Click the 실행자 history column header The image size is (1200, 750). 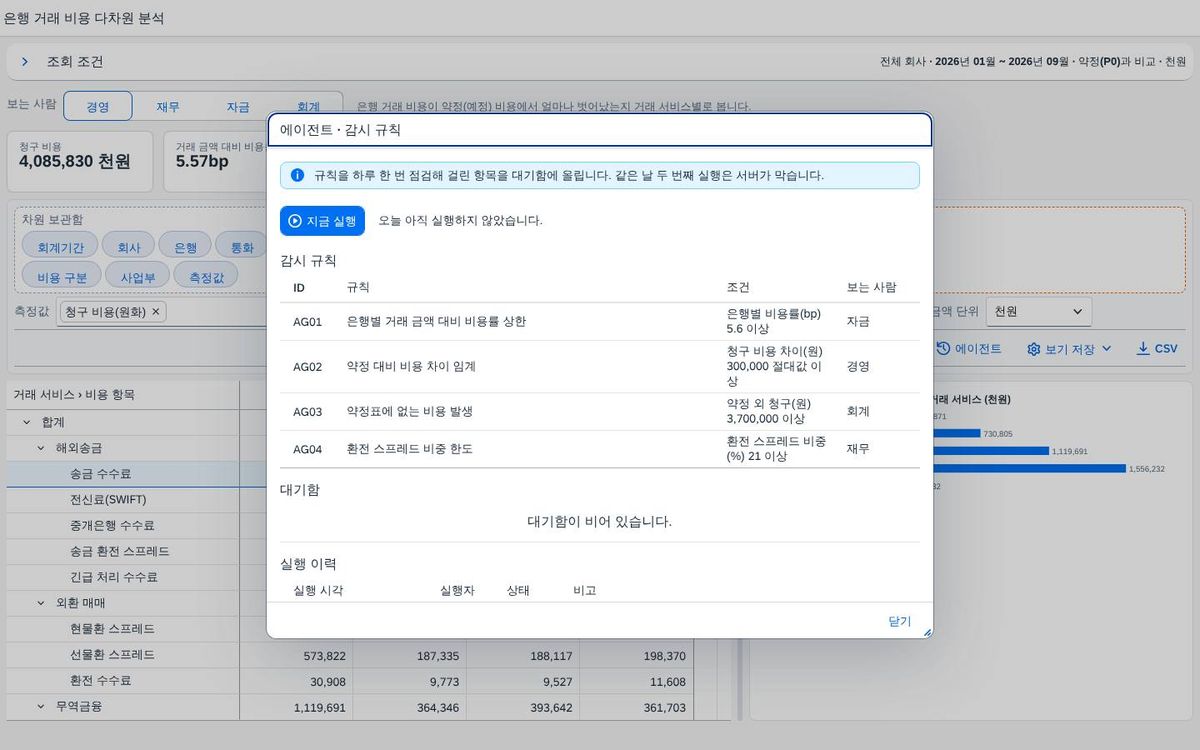pyautogui.click(x=457, y=591)
